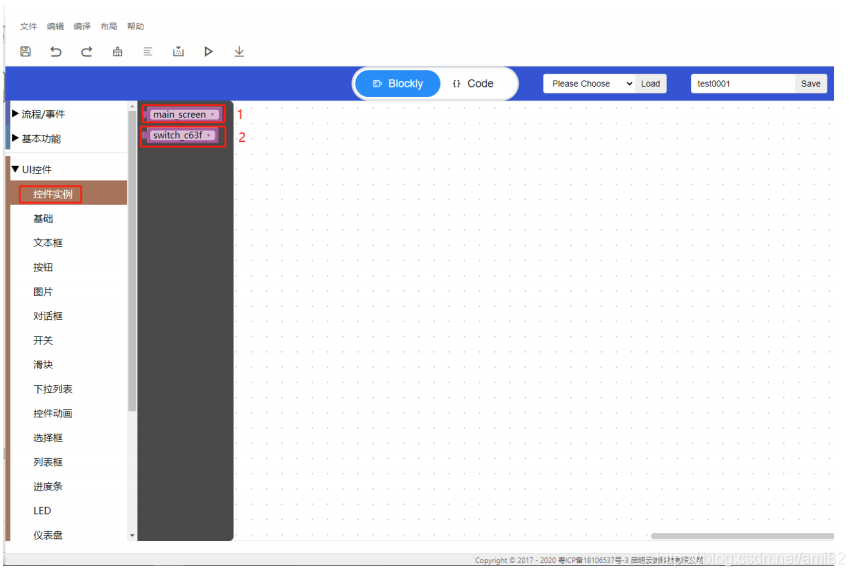The height and width of the screenshot is (577, 855).
Task: Open the 文件 menu
Action: pyautogui.click(x=28, y=26)
